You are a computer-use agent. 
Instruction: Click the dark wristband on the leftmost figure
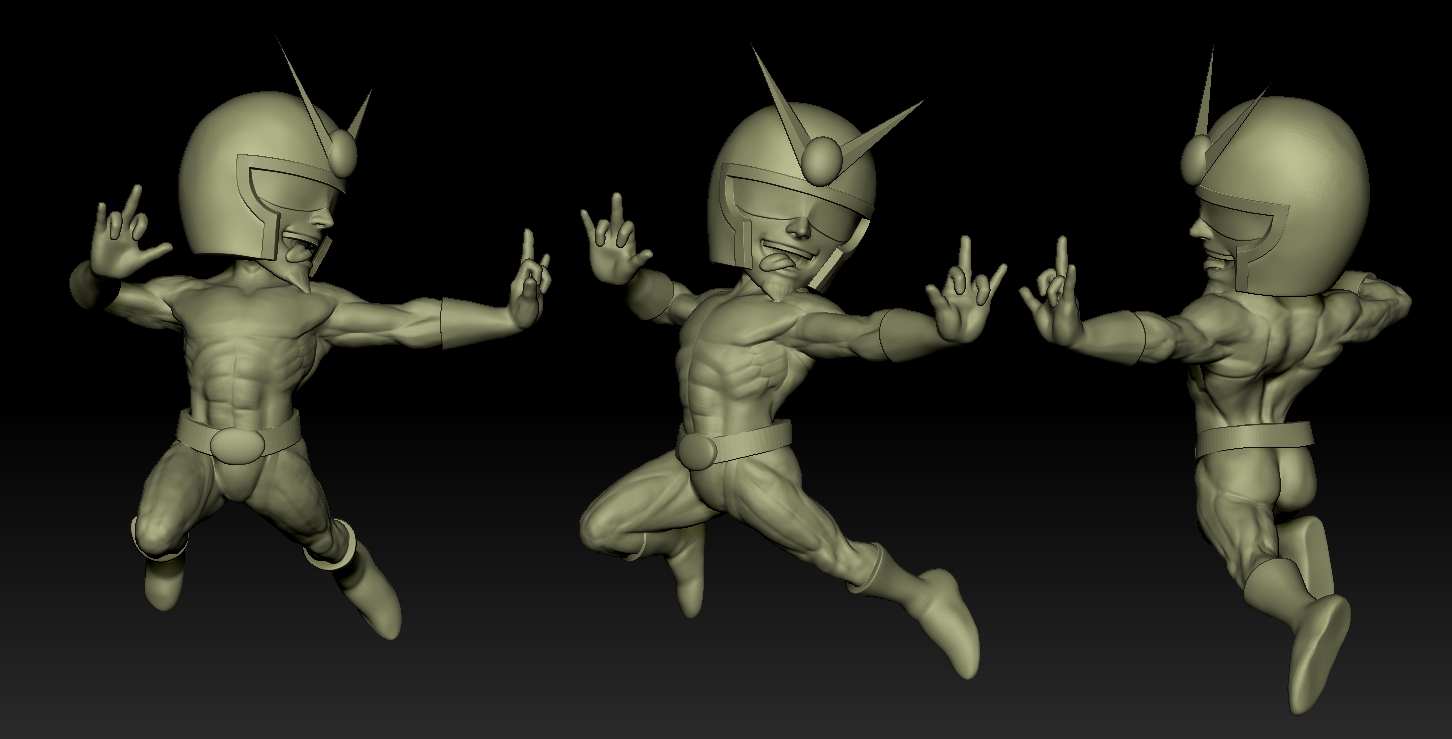tap(95, 285)
